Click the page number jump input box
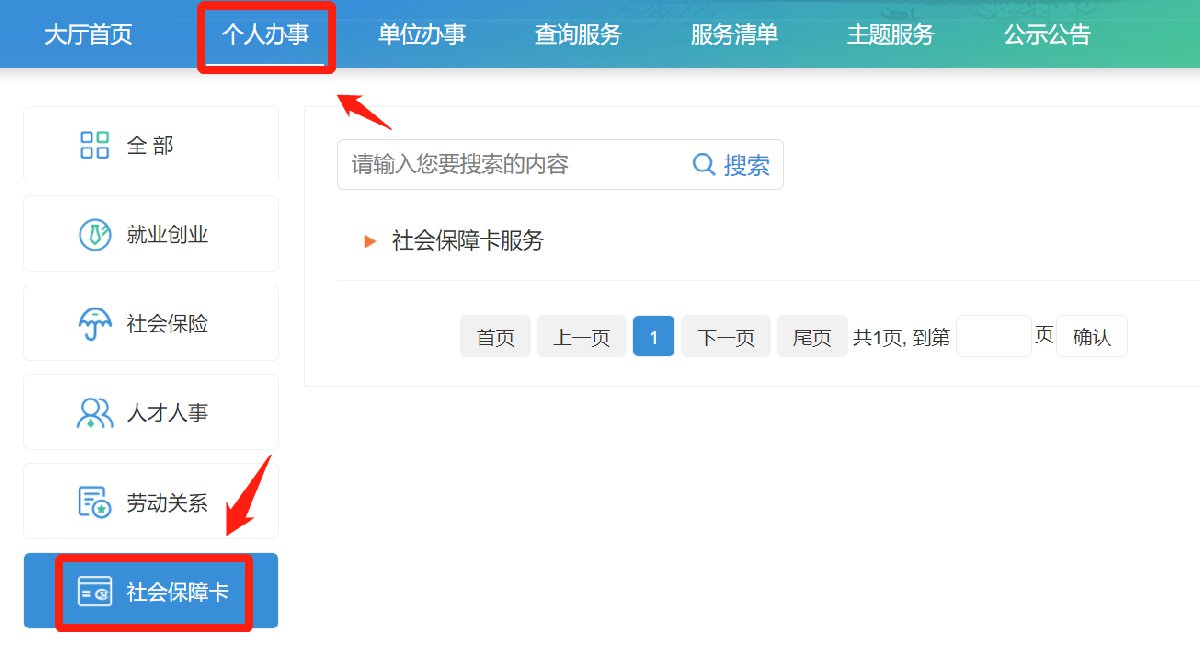Viewport: 1200px width, 662px height. (993, 337)
